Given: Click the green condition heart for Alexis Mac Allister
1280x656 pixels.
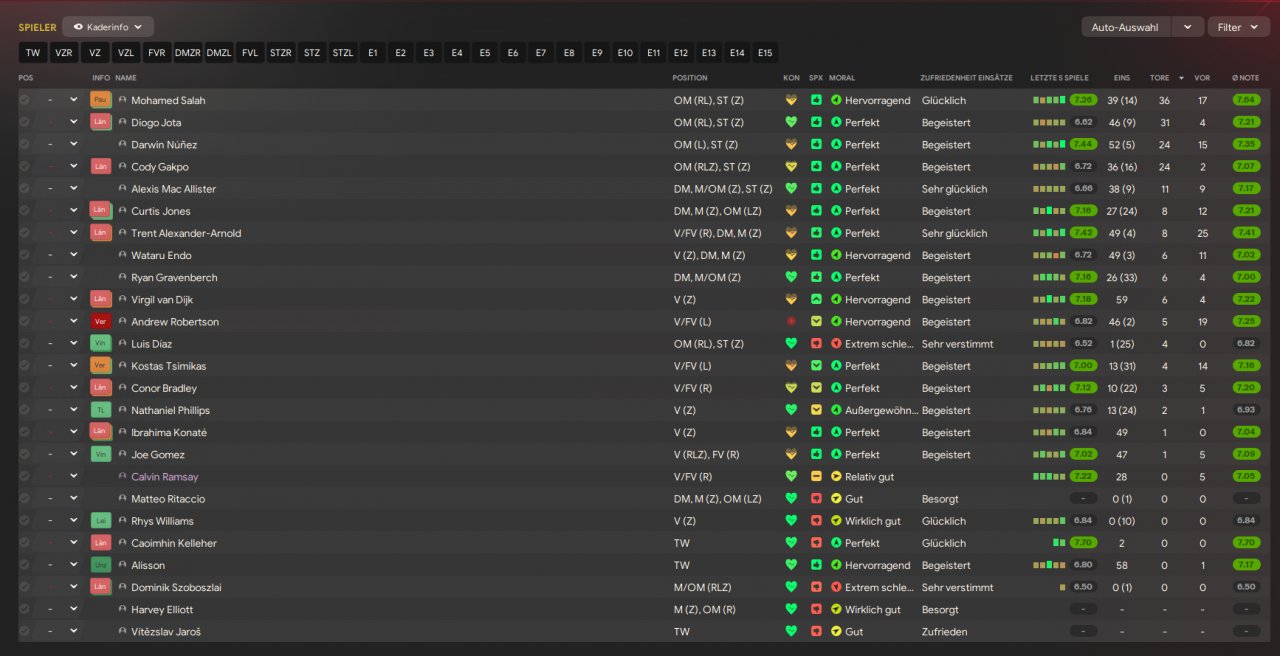Looking at the screenshot, I should pyautogui.click(x=791, y=189).
